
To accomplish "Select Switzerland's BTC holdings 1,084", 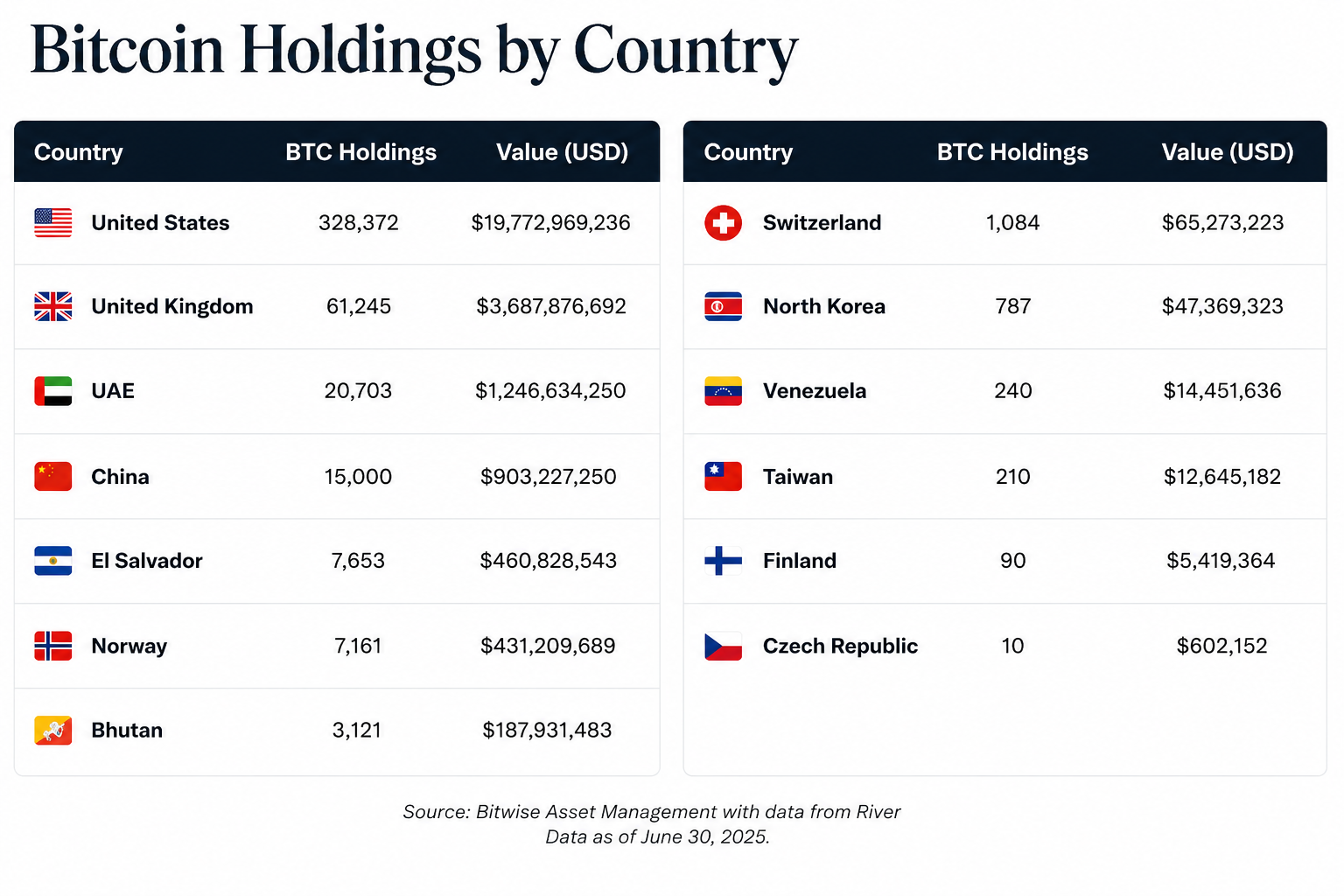I will [1013, 223].
